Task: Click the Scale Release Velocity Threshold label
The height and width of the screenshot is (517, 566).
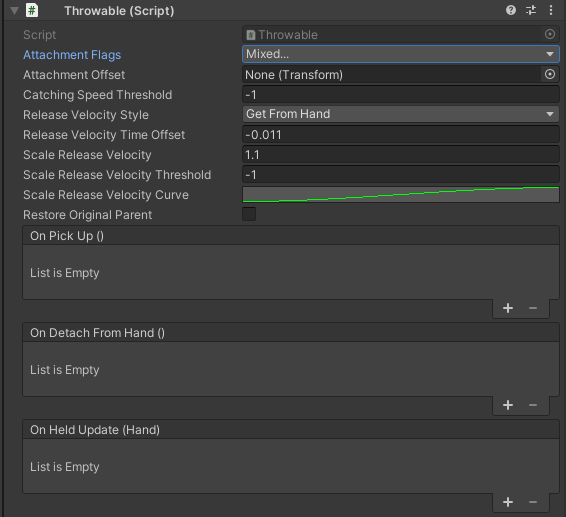Action: [x=117, y=175]
